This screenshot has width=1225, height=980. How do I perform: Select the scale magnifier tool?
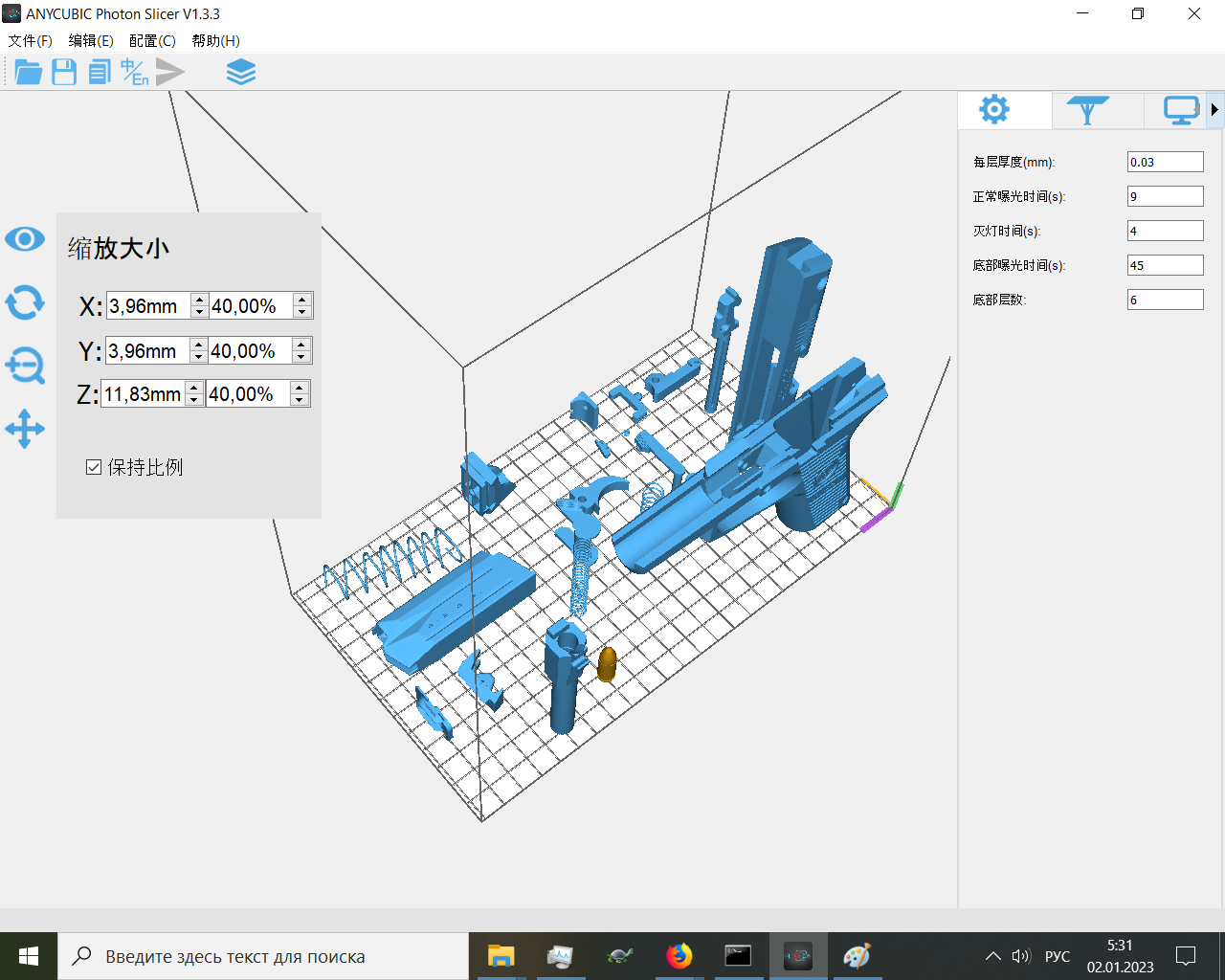pos(25,365)
